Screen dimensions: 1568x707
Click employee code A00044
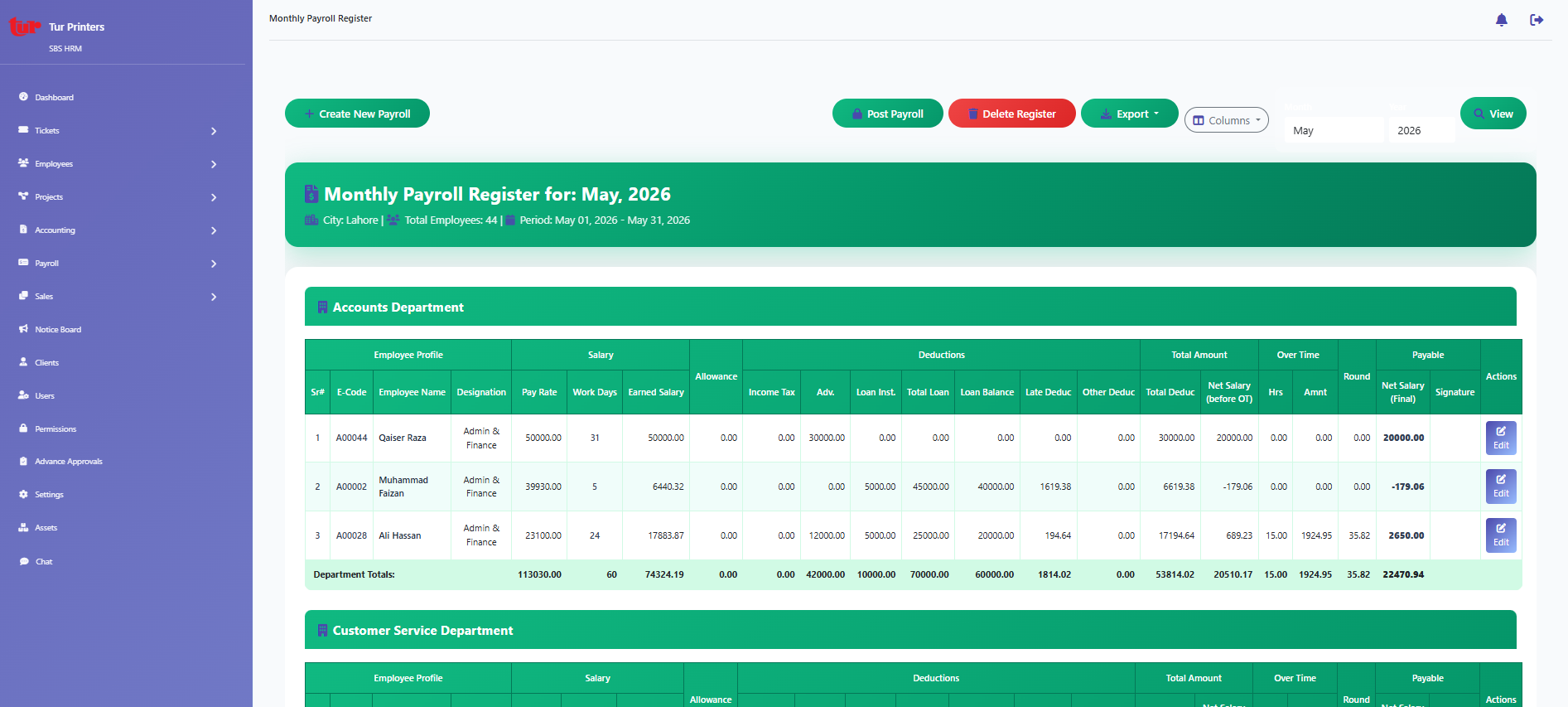point(351,438)
